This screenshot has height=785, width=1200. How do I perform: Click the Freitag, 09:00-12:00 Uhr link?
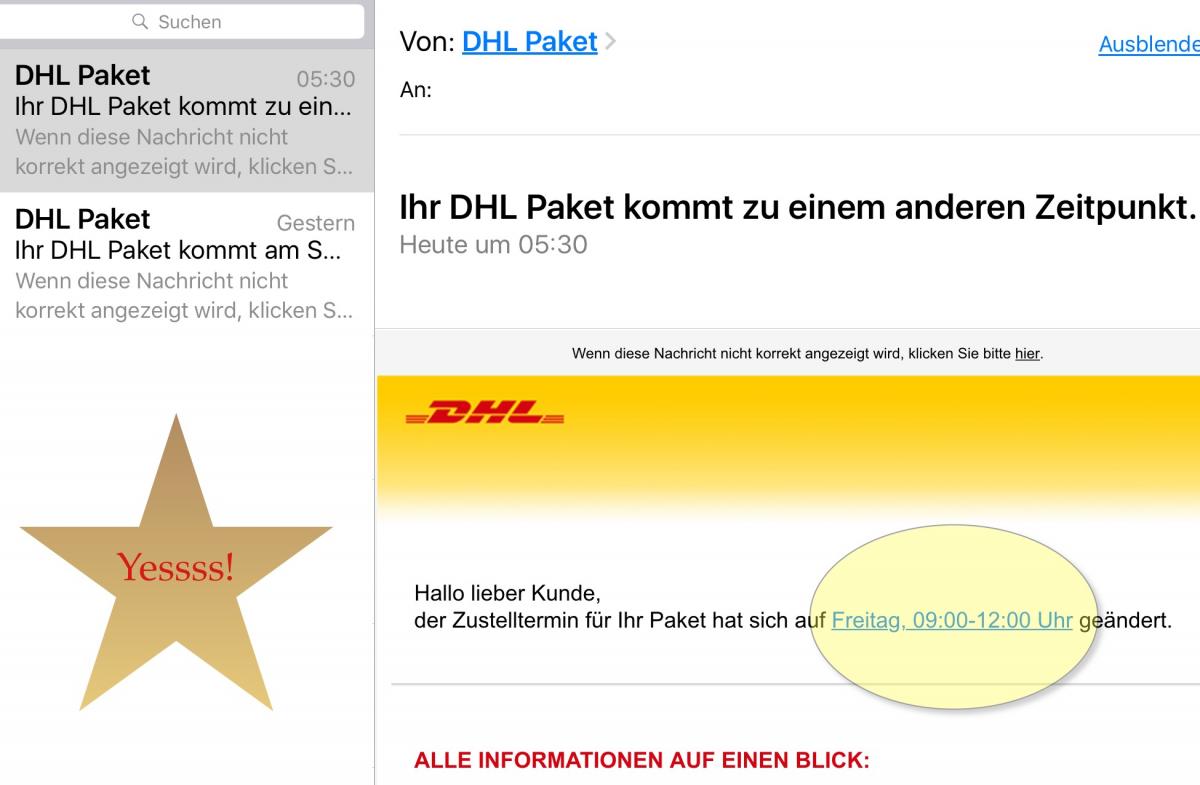pyautogui.click(x=952, y=620)
